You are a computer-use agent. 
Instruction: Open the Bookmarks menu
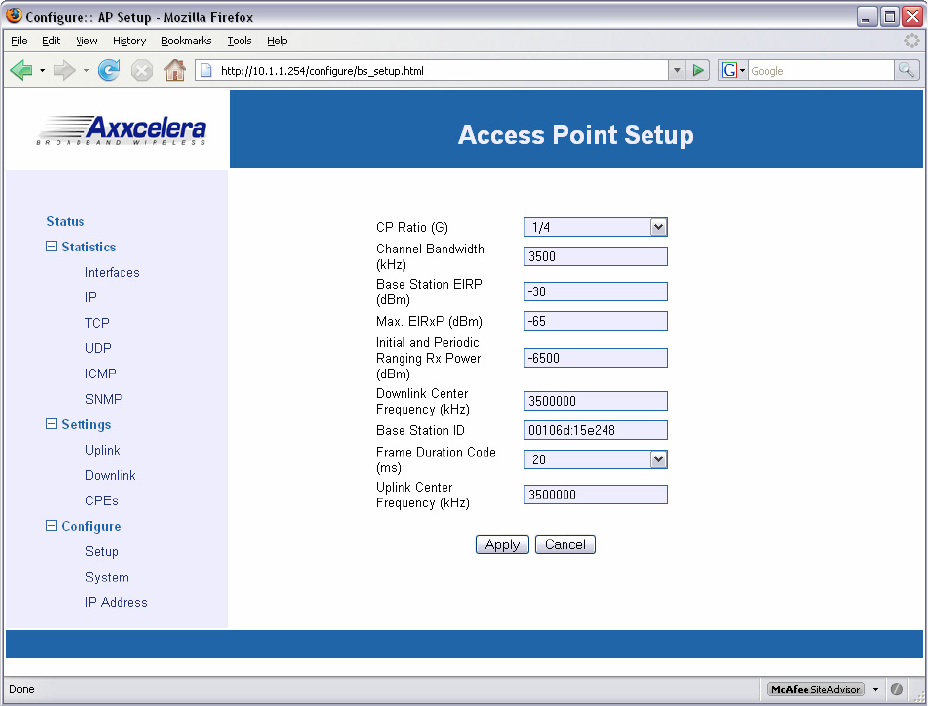pyautogui.click(x=186, y=40)
